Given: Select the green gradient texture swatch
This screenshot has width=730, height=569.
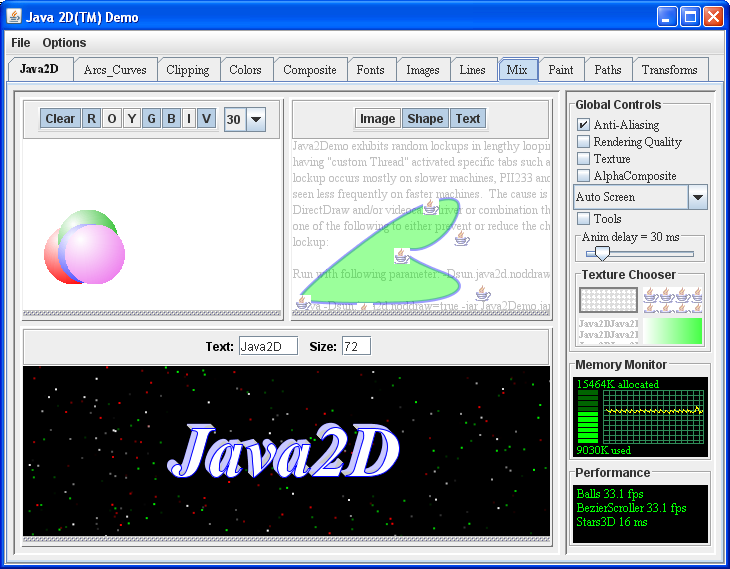Looking at the screenshot, I should click(673, 331).
